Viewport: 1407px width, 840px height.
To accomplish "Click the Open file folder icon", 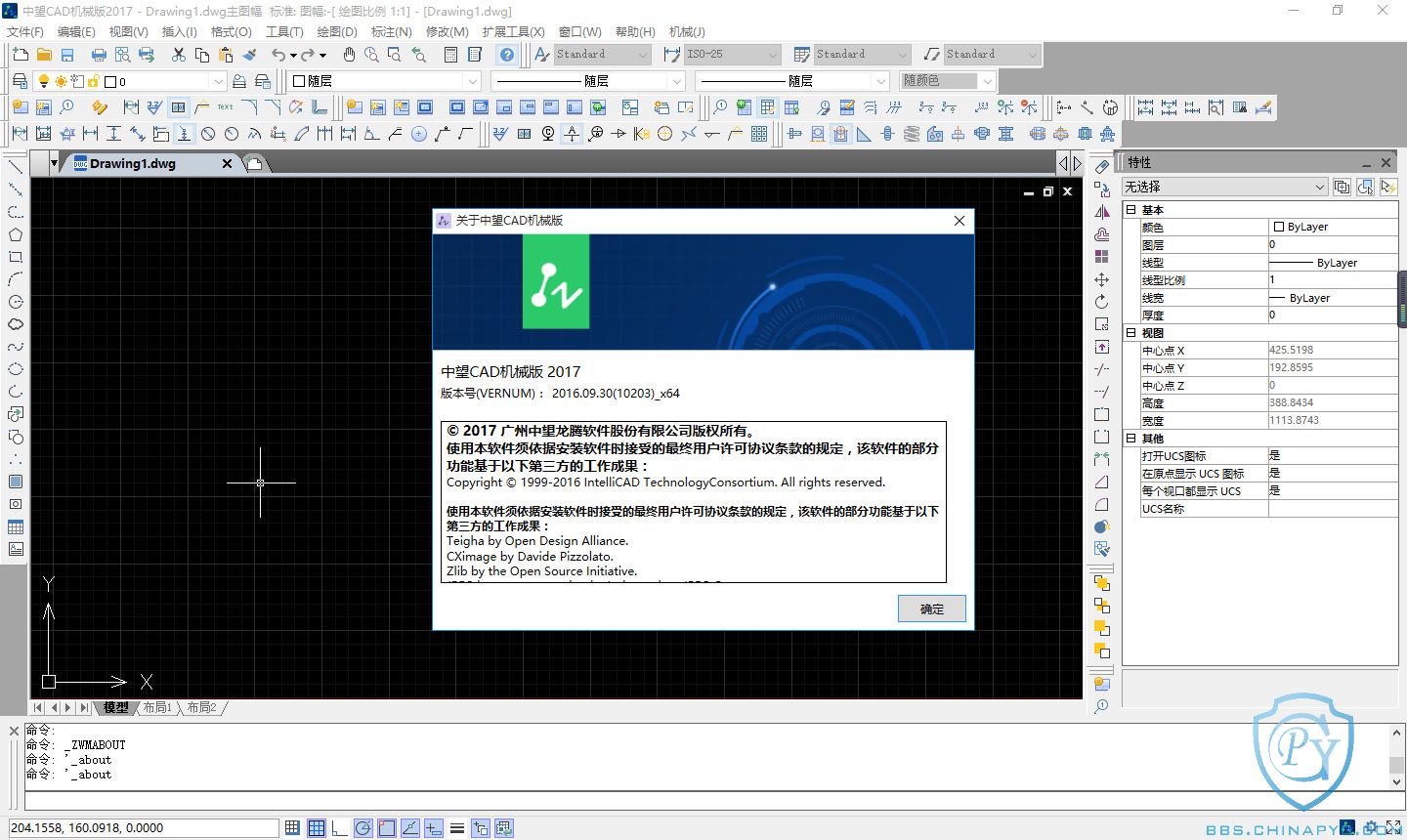I will 43,55.
